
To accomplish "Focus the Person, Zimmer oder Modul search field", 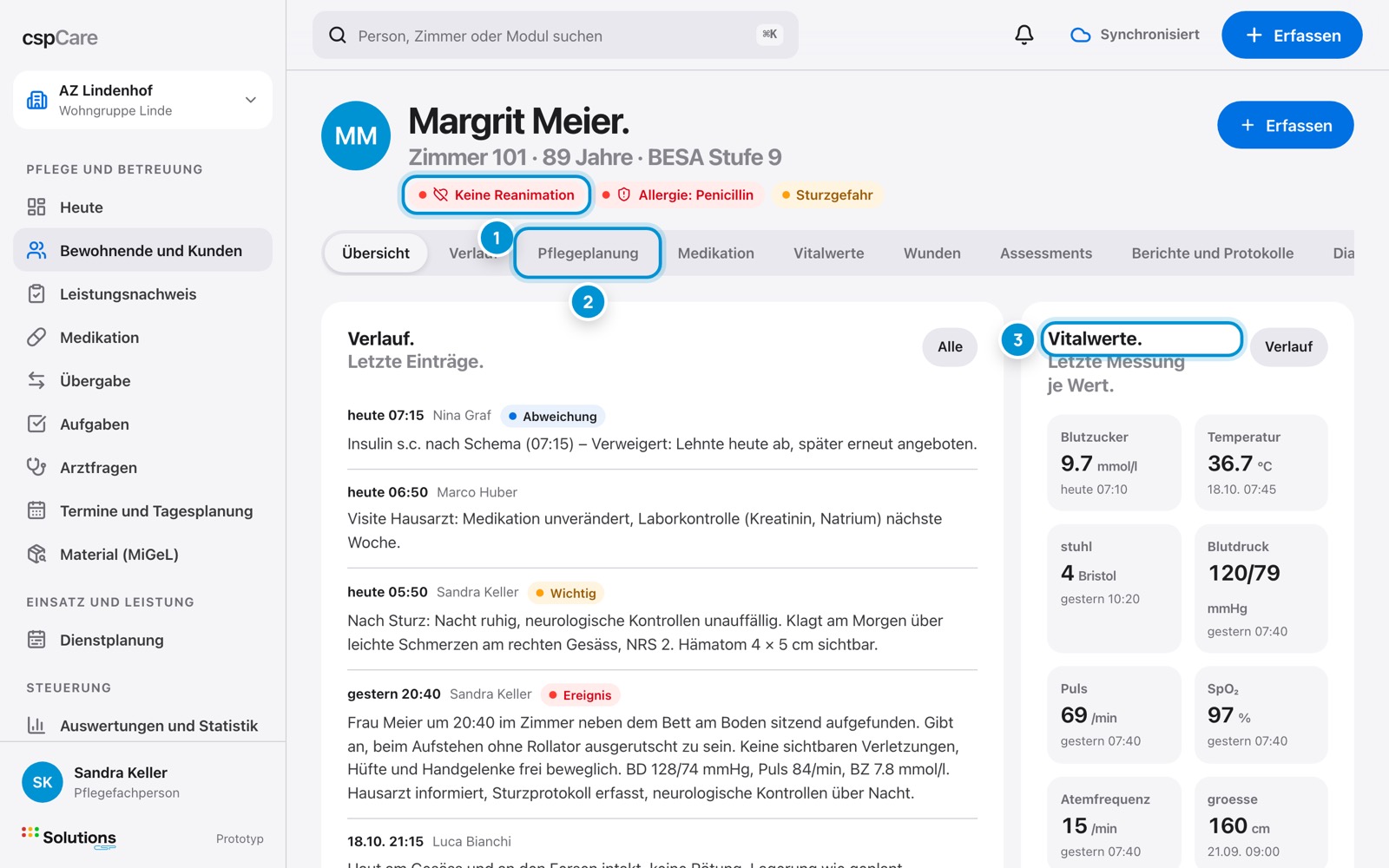I will 556,35.
